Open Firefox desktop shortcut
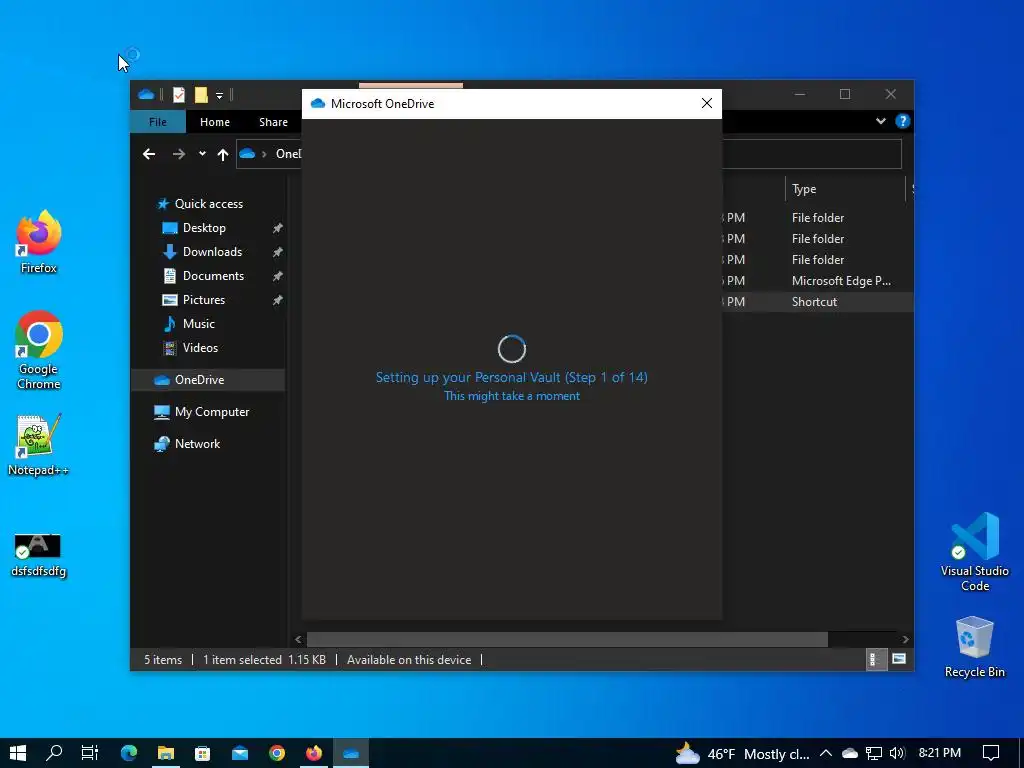 (x=39, y=242)
